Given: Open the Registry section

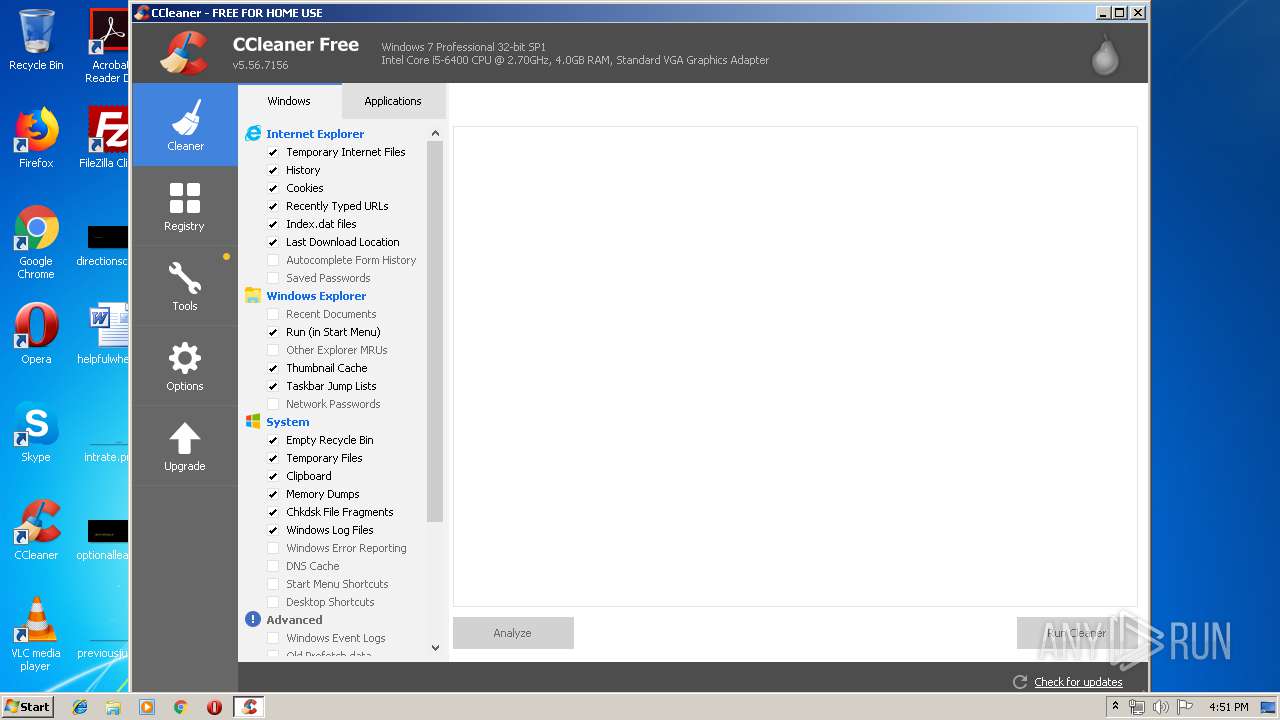Looking at the screenshot, I should point(185,206).
